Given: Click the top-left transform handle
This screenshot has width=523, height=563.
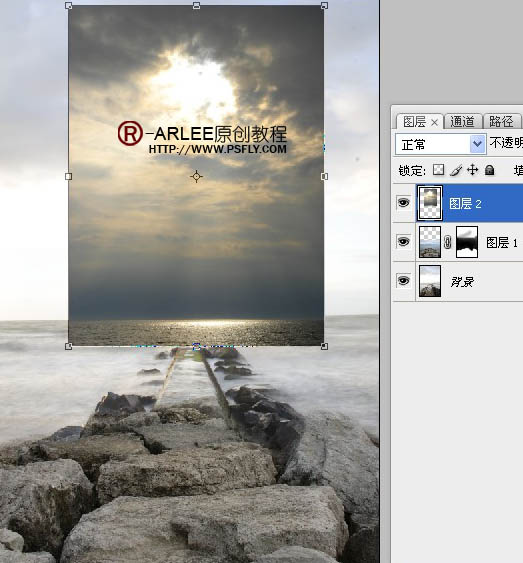Looking at the screenshot, I should tap(69, 6).
